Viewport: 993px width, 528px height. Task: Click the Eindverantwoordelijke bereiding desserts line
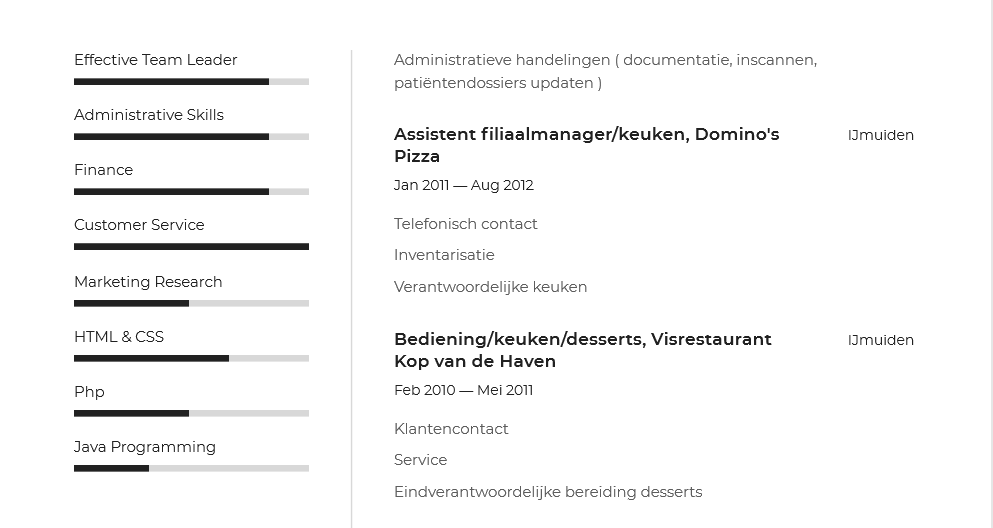(x=548, y=492)
